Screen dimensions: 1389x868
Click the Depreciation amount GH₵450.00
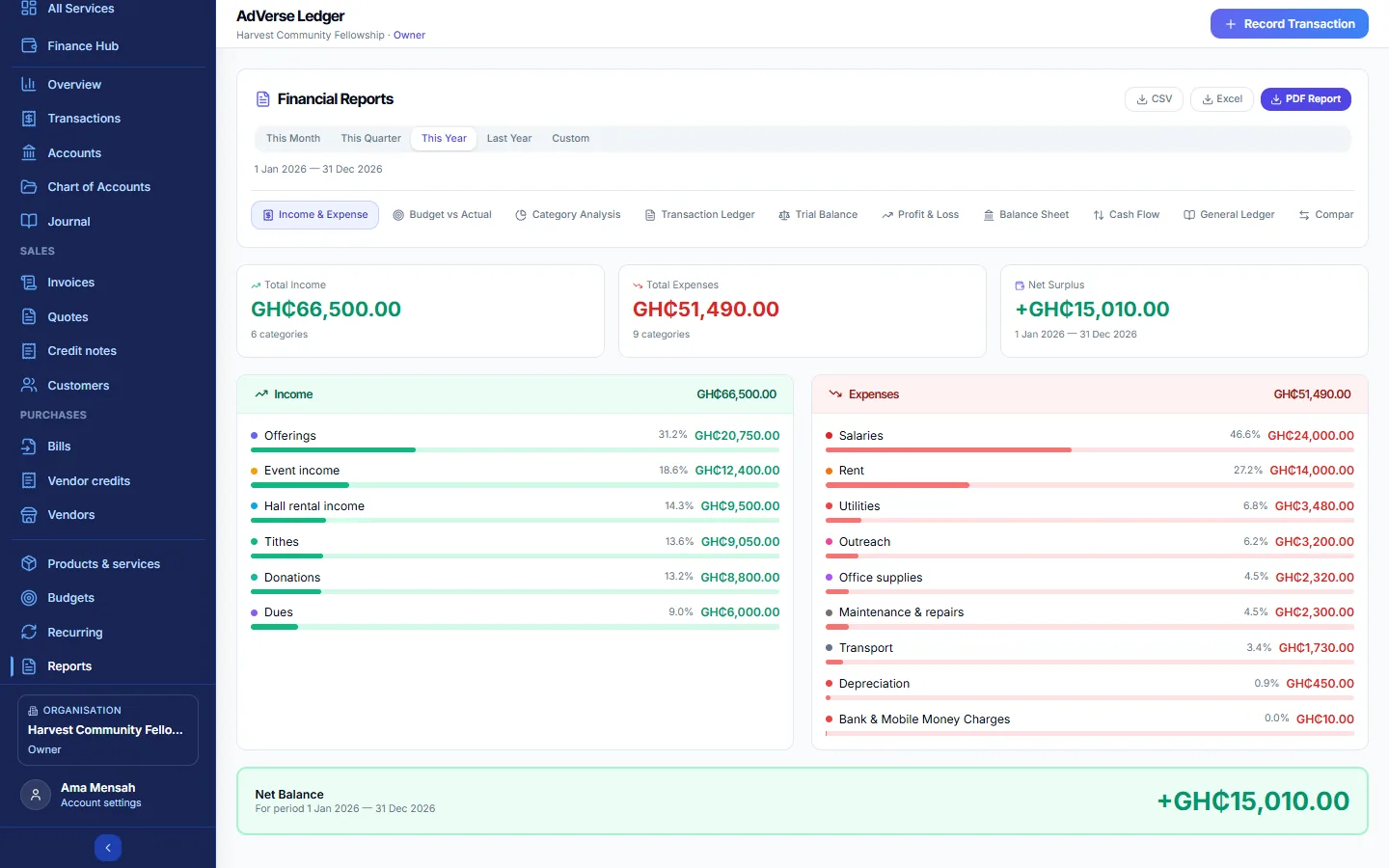(x=1320, y=684)
